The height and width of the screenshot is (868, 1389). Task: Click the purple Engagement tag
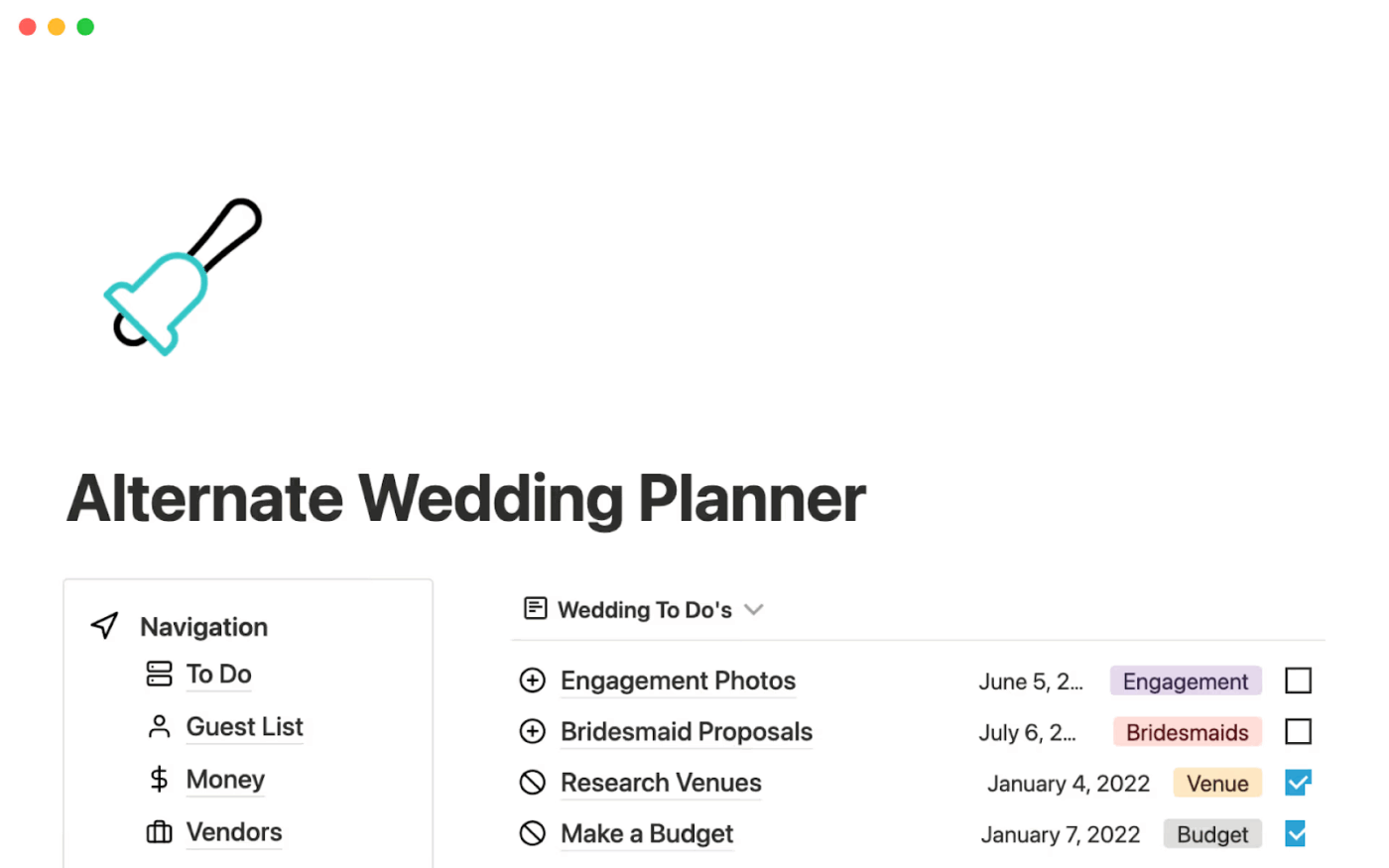pyautogui.click(x=1185, y=682)
